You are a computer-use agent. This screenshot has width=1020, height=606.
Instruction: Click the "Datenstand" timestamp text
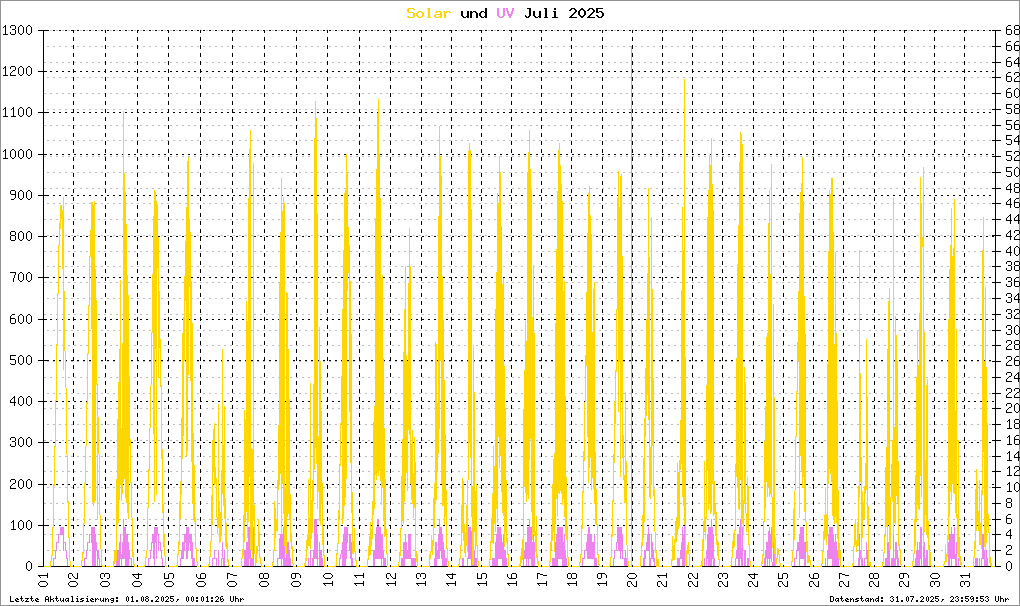click(x=920, y=599)
